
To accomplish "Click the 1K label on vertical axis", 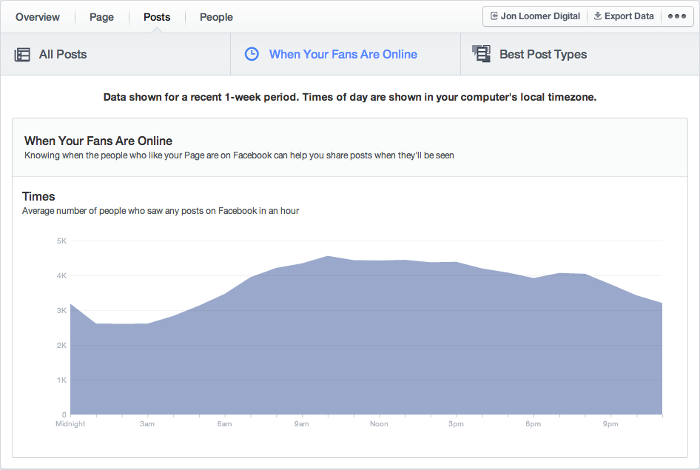I will [x=62, y=380].
